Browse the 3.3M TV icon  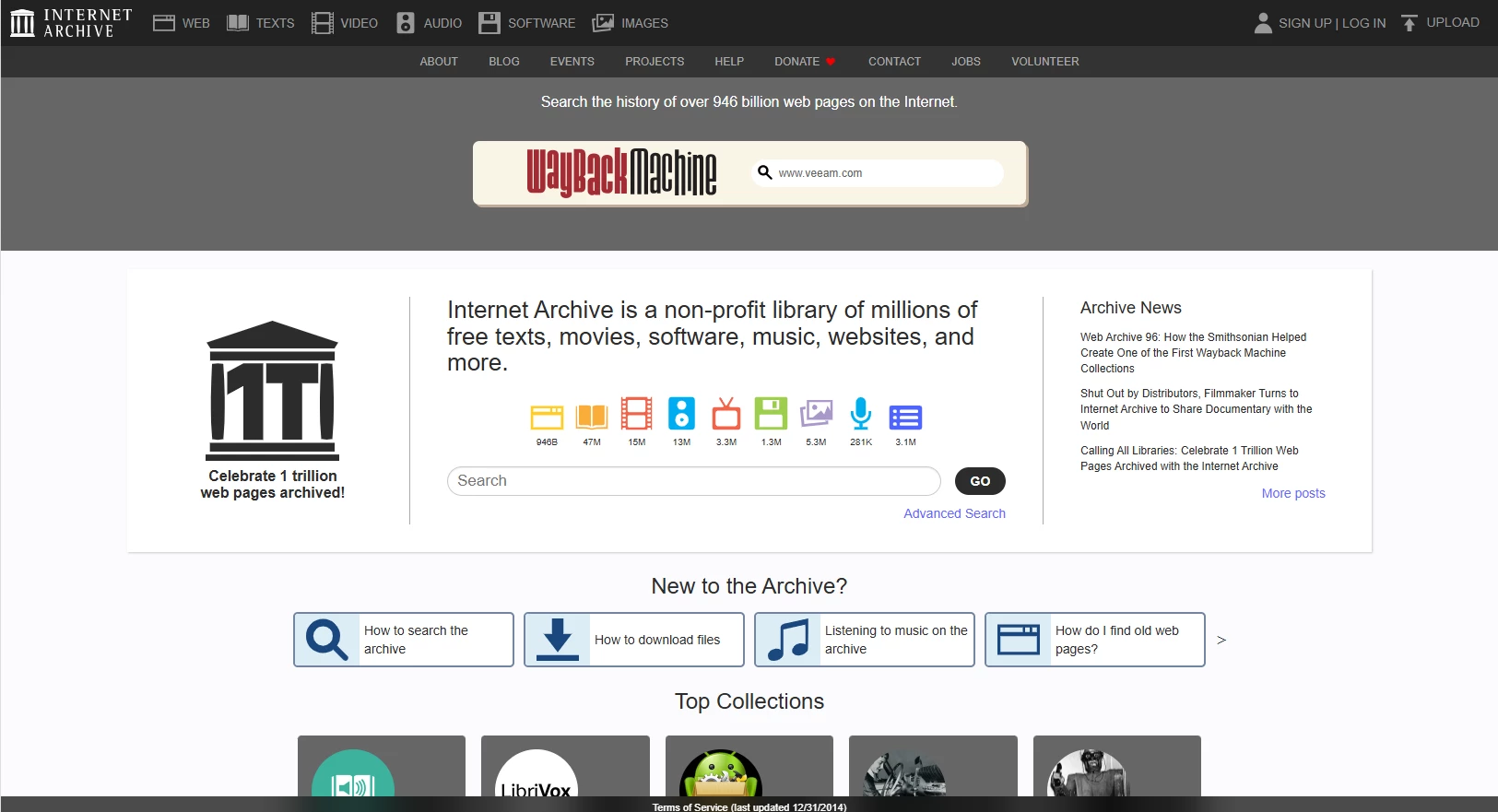726,414
